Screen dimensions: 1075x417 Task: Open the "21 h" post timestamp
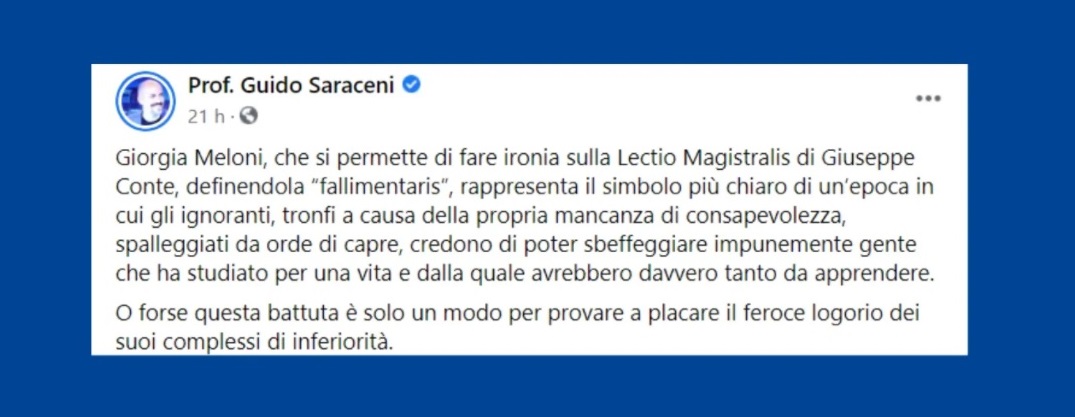tap(206, 117)
